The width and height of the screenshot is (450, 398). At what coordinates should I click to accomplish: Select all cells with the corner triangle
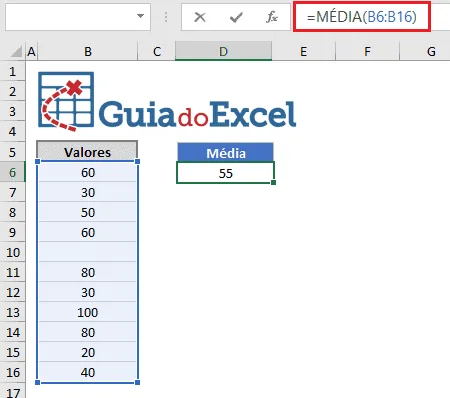tap(16, 52)
